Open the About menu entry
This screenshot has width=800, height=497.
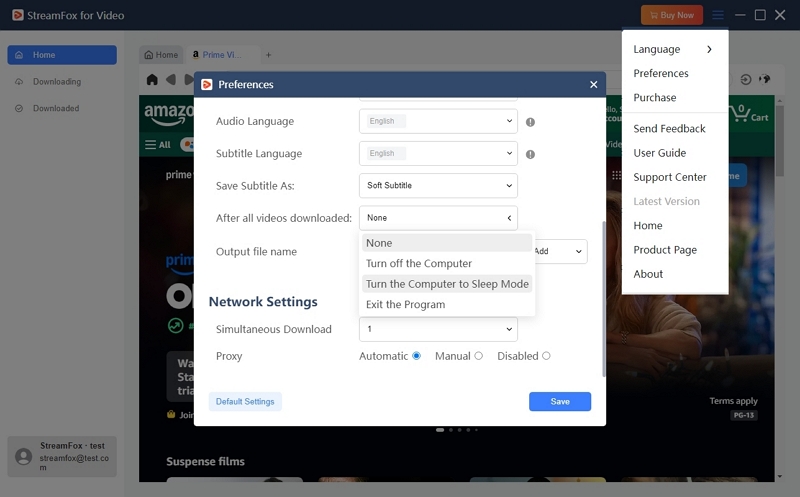674,274
